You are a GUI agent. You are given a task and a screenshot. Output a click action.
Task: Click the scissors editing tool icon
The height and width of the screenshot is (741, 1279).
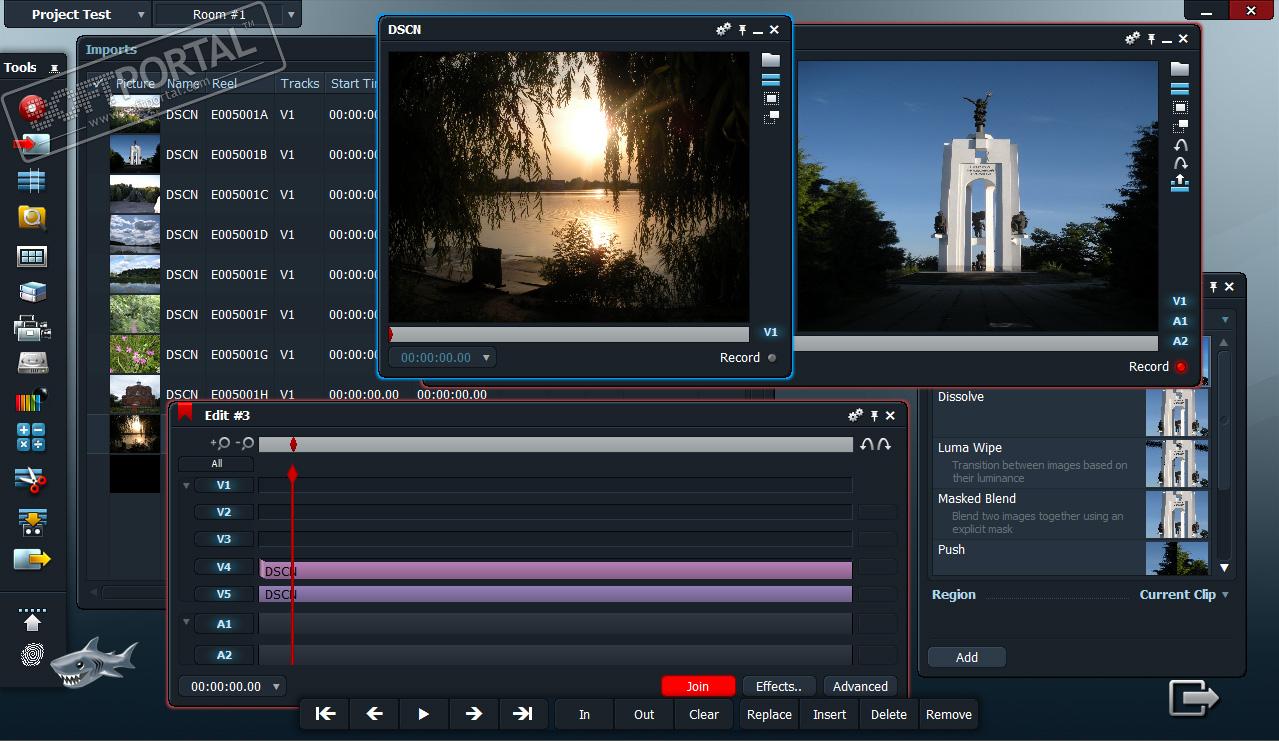pyautogui.click(x=32, y=481)
